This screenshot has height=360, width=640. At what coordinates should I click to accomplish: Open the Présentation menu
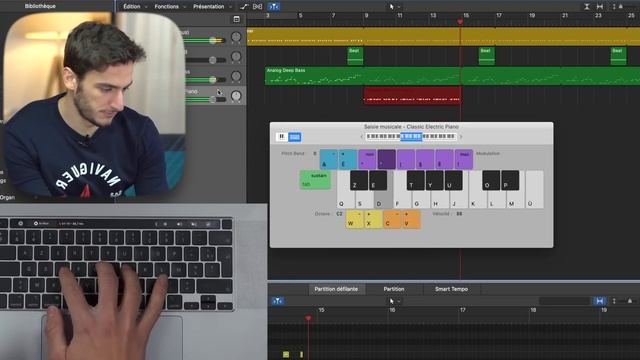pos(209,7)
